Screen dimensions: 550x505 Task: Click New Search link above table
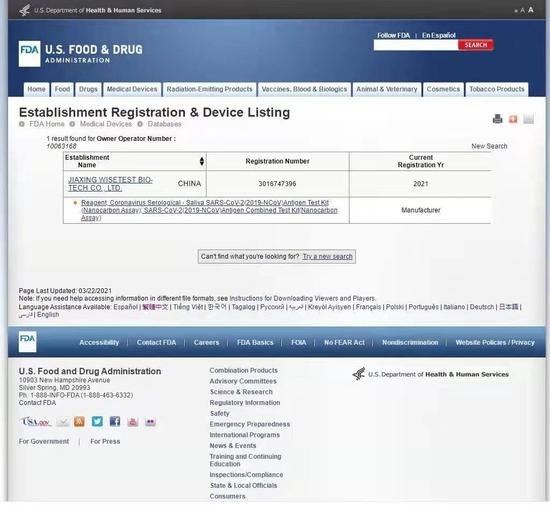(489, 146)
